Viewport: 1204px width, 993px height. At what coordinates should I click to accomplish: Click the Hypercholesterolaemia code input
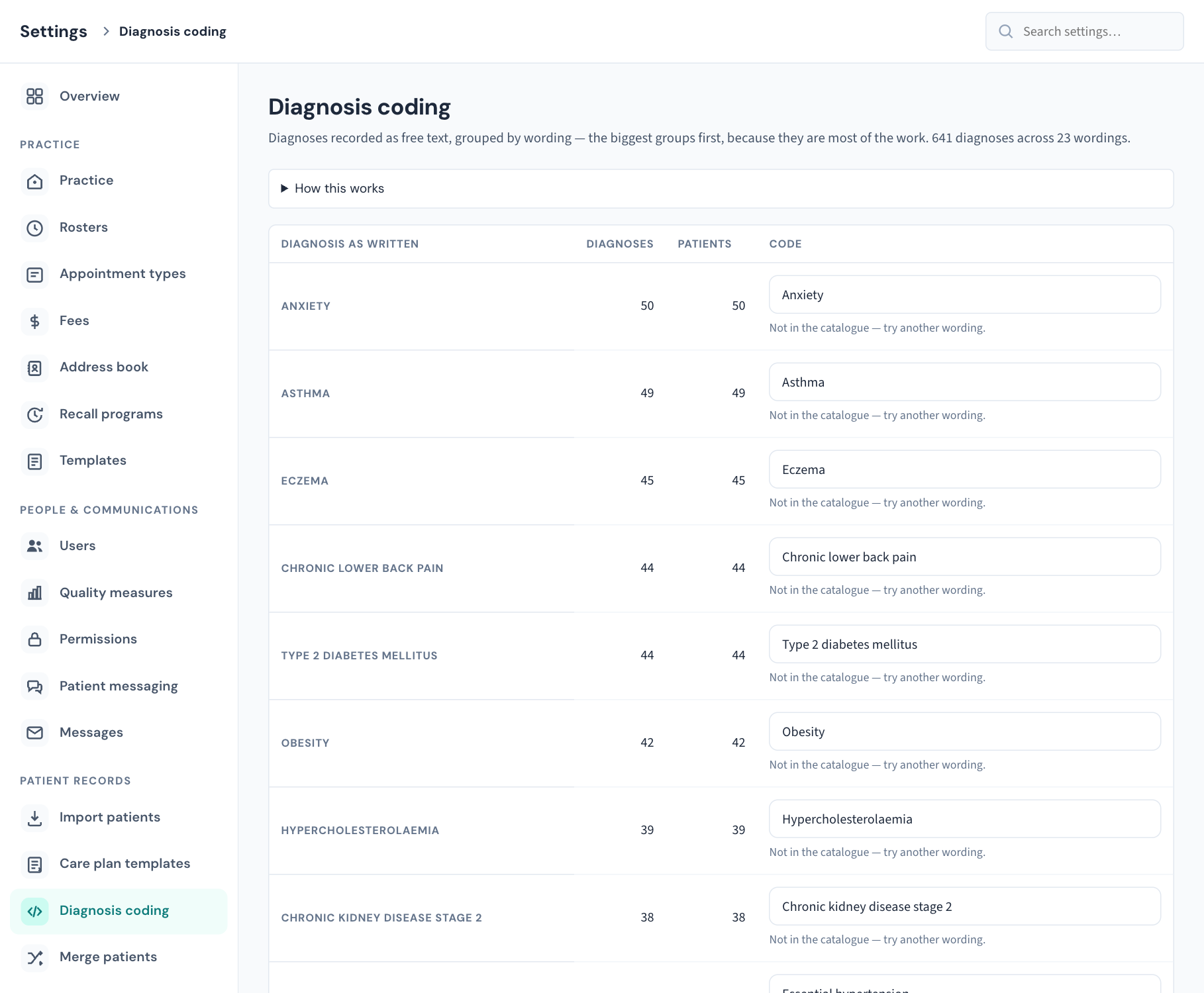pyautogui.click(x=964, y=819)
